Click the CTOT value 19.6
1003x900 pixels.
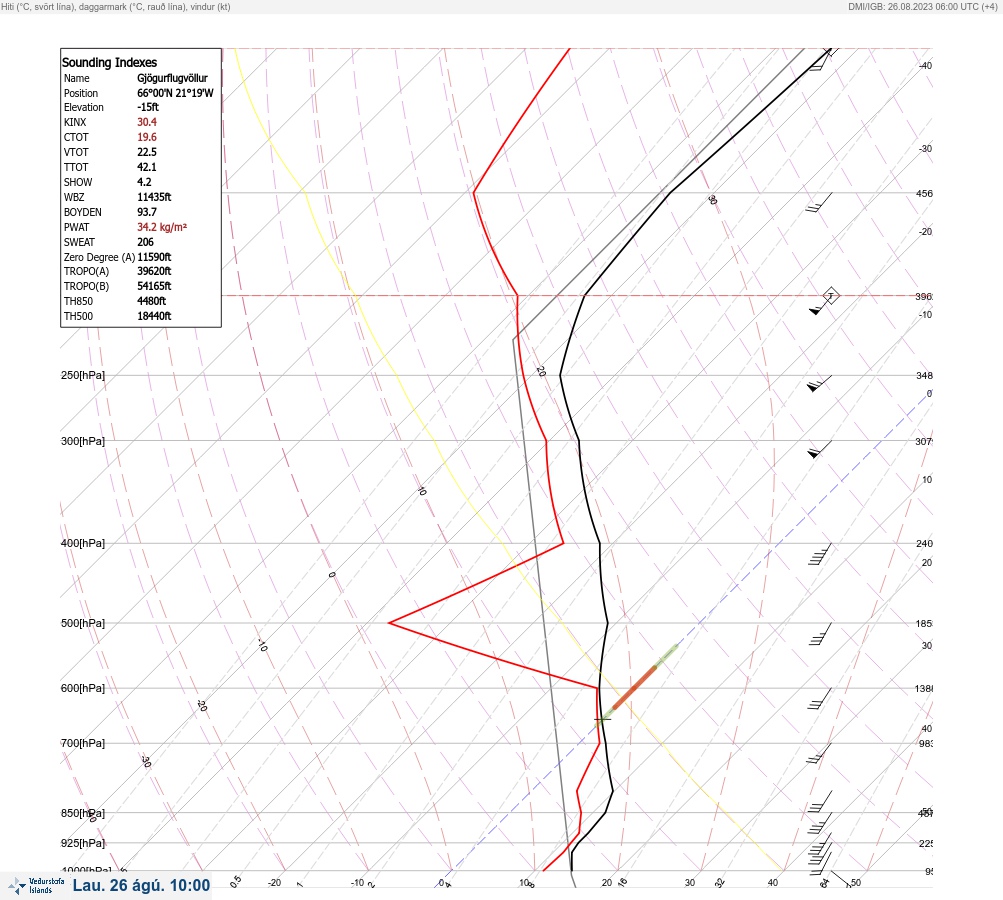(x=146, y=137)
